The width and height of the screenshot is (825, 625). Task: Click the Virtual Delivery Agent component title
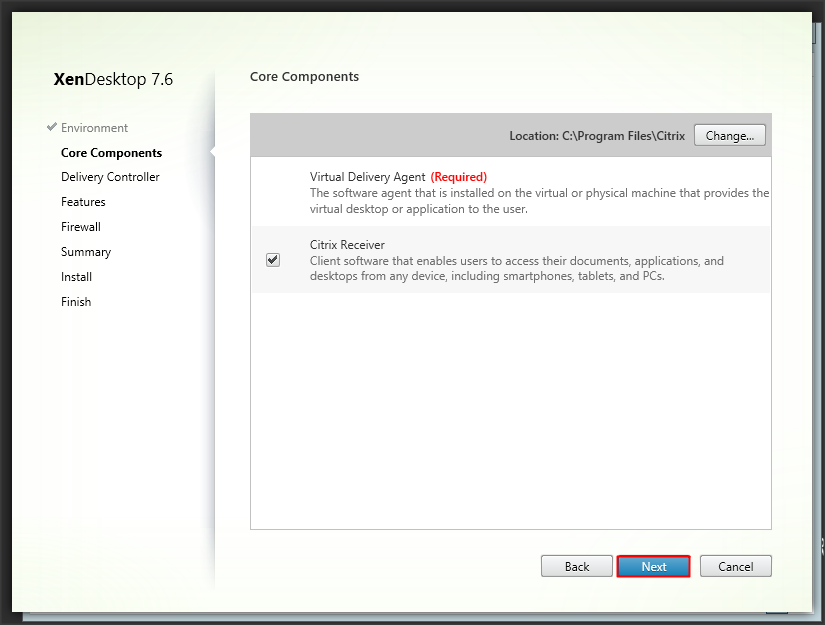pyautogui.click(x=367, y=177)
